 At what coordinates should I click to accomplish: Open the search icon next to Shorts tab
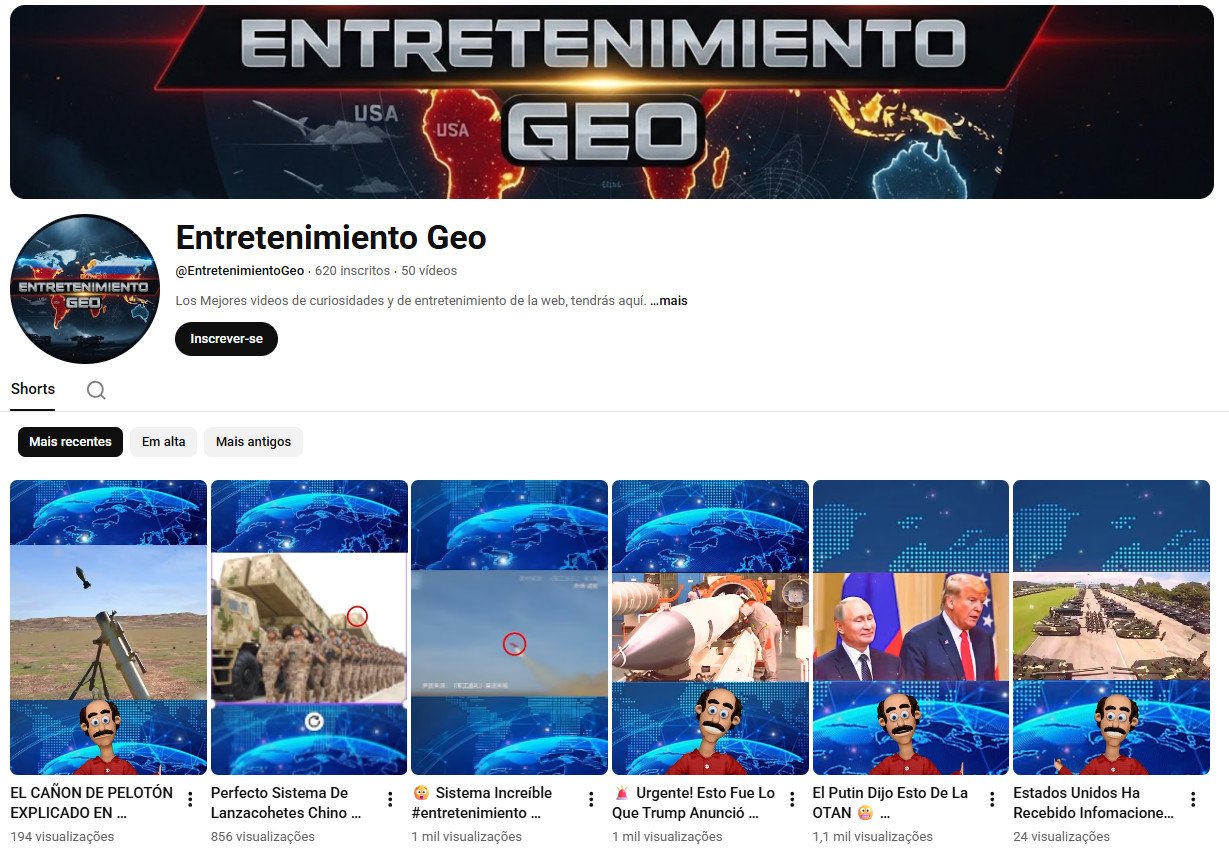96,389
